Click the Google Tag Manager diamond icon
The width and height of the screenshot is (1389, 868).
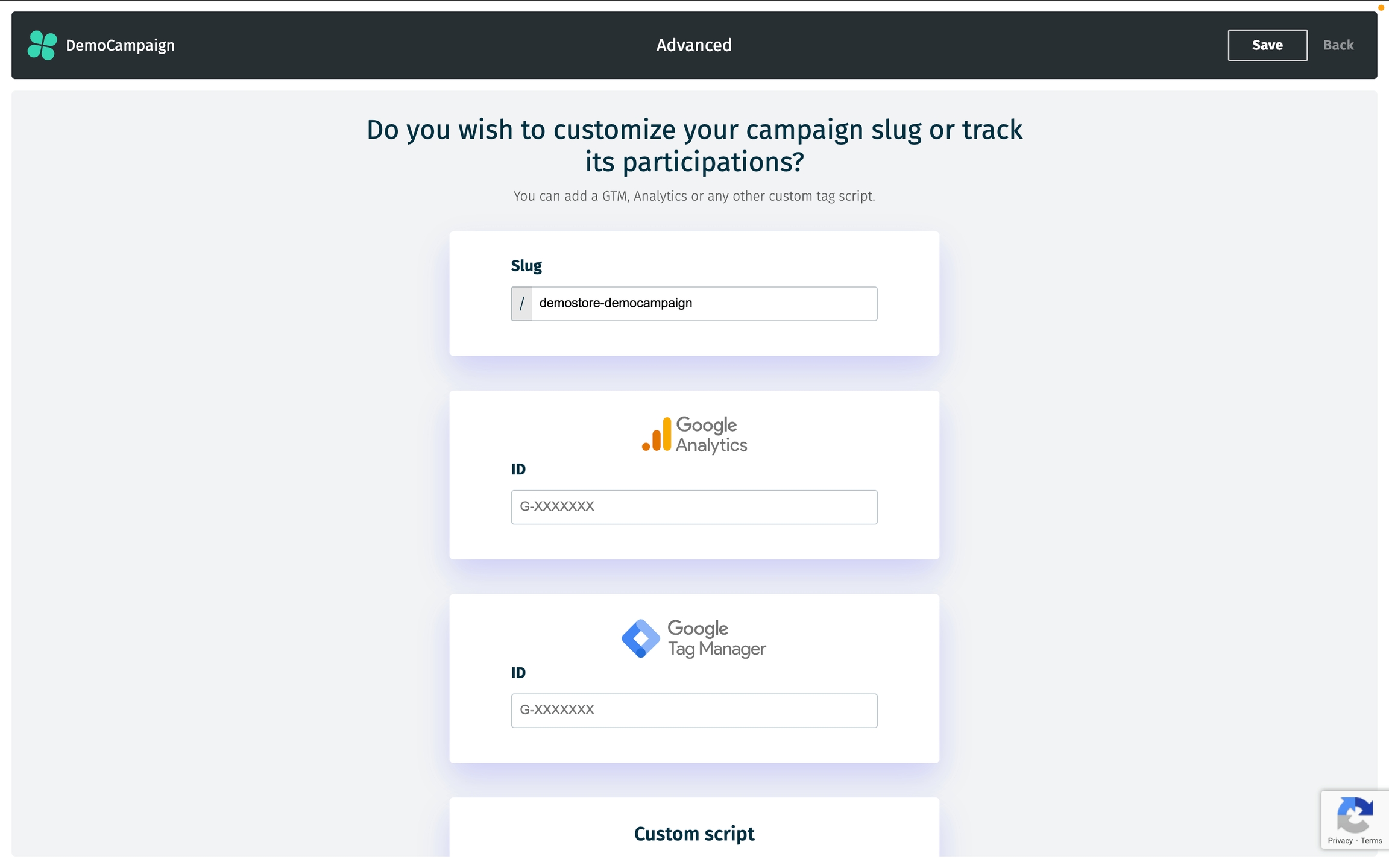point(640,638)
